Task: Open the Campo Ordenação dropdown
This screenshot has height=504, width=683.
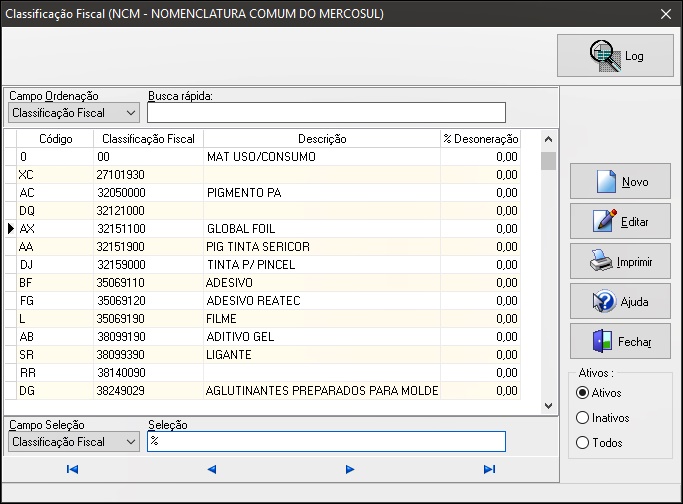Action: point(74,113)
